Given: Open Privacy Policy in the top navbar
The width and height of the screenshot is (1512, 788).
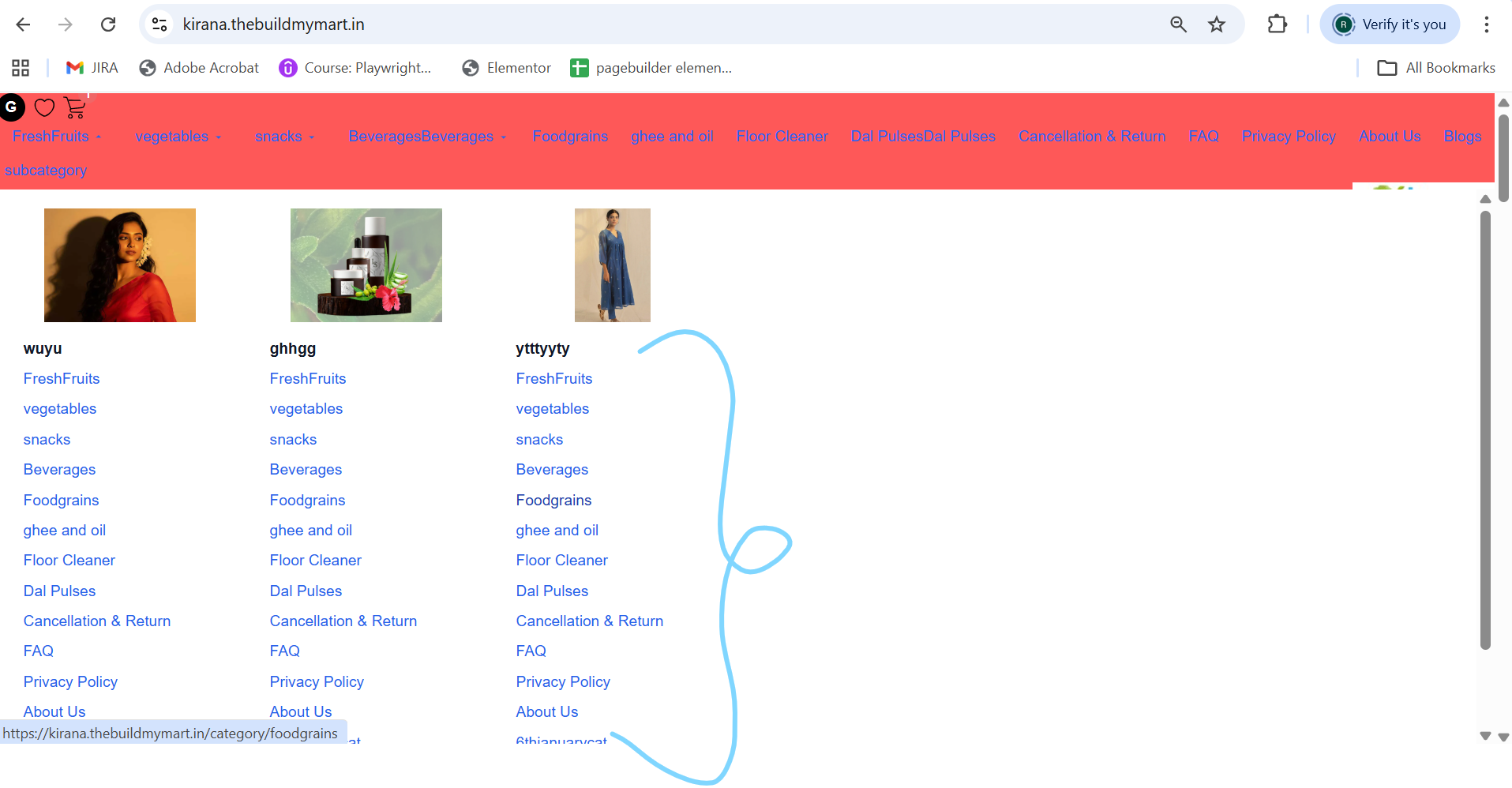Looking at the screenshot, I should click(1289, 137).
